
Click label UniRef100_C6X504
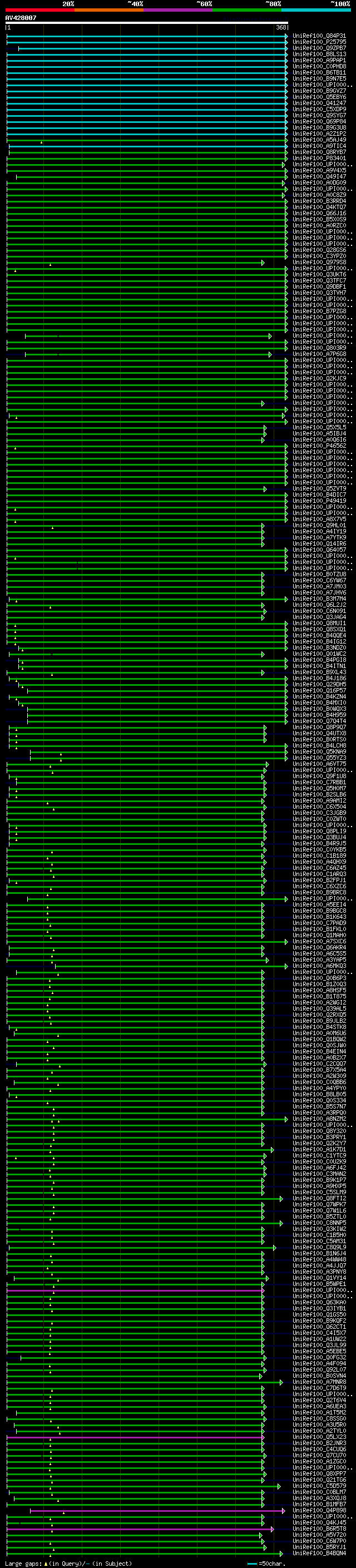(x=319, y=807)
